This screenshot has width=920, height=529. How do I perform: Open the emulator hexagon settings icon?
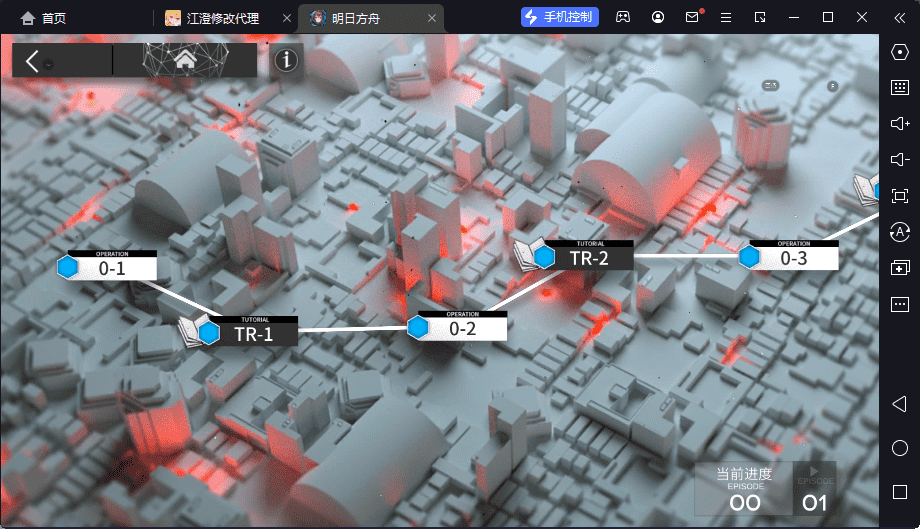point(899,52)
